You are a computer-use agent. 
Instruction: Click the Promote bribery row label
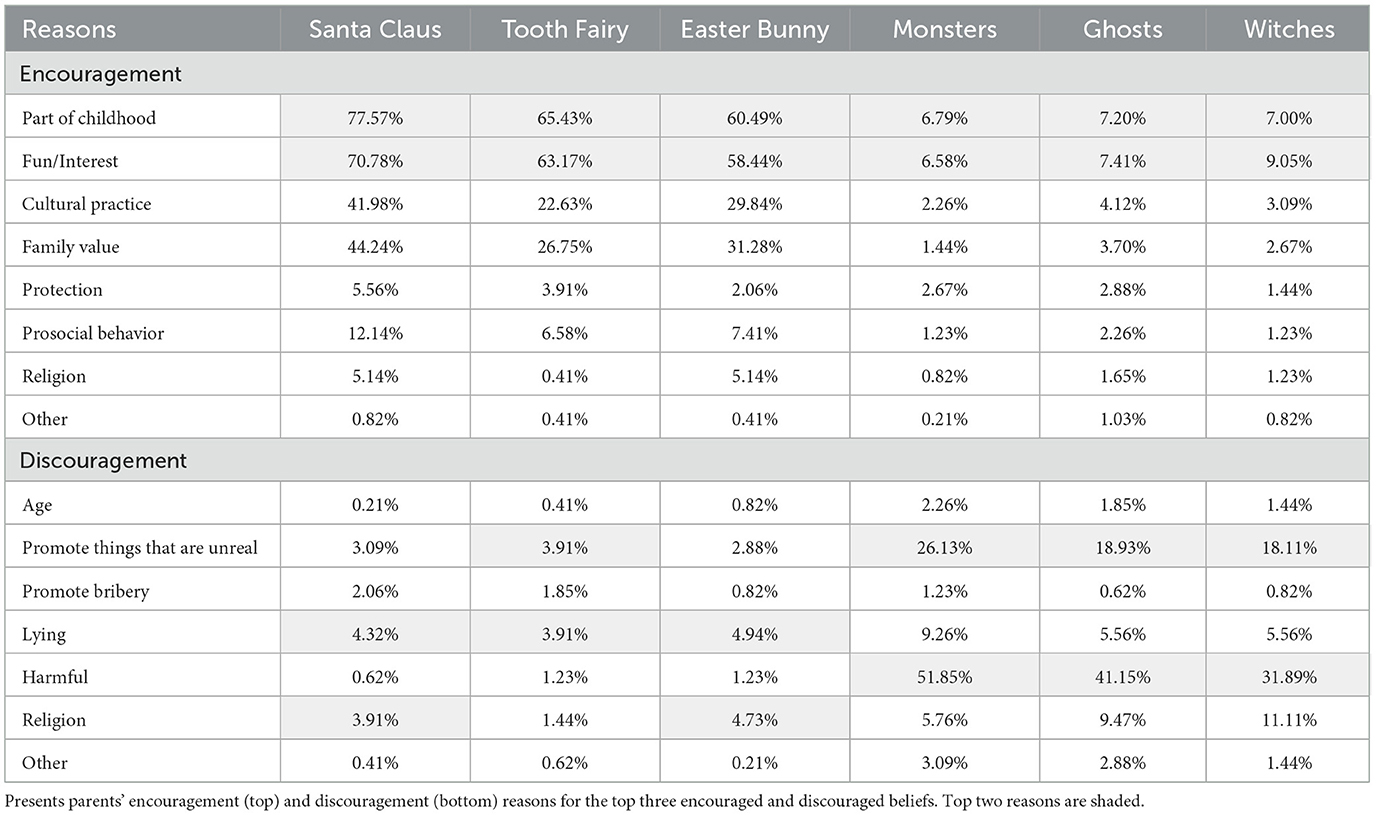[x=86, y=591]
